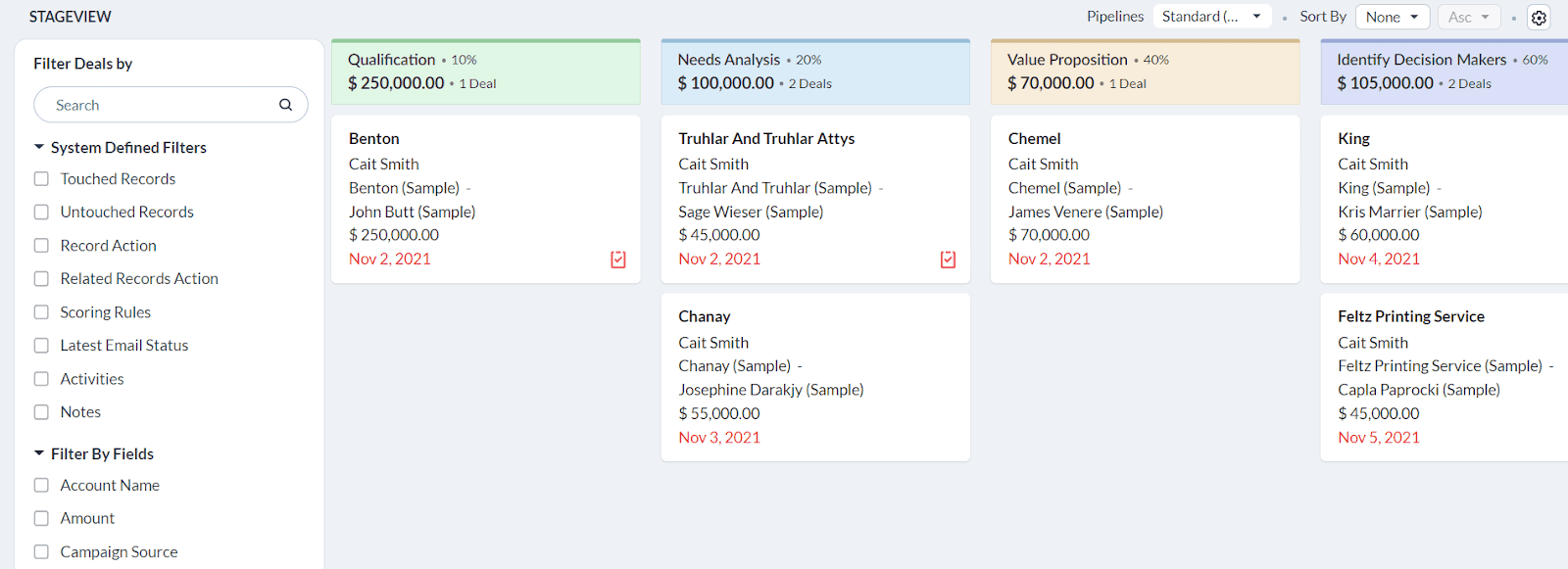Select the Account Name field filter
This screenshot has height=569, width=1568.
click(x=41, y=486)
